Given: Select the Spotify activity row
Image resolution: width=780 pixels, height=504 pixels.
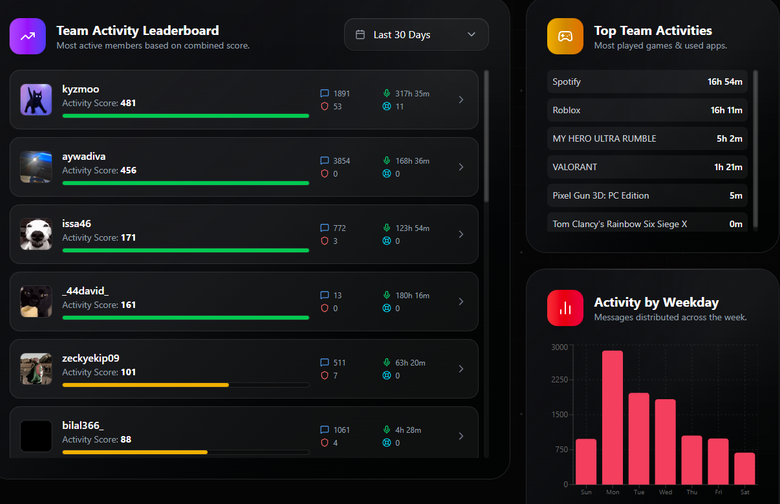Looking at the screenshot, I should 648,82.
